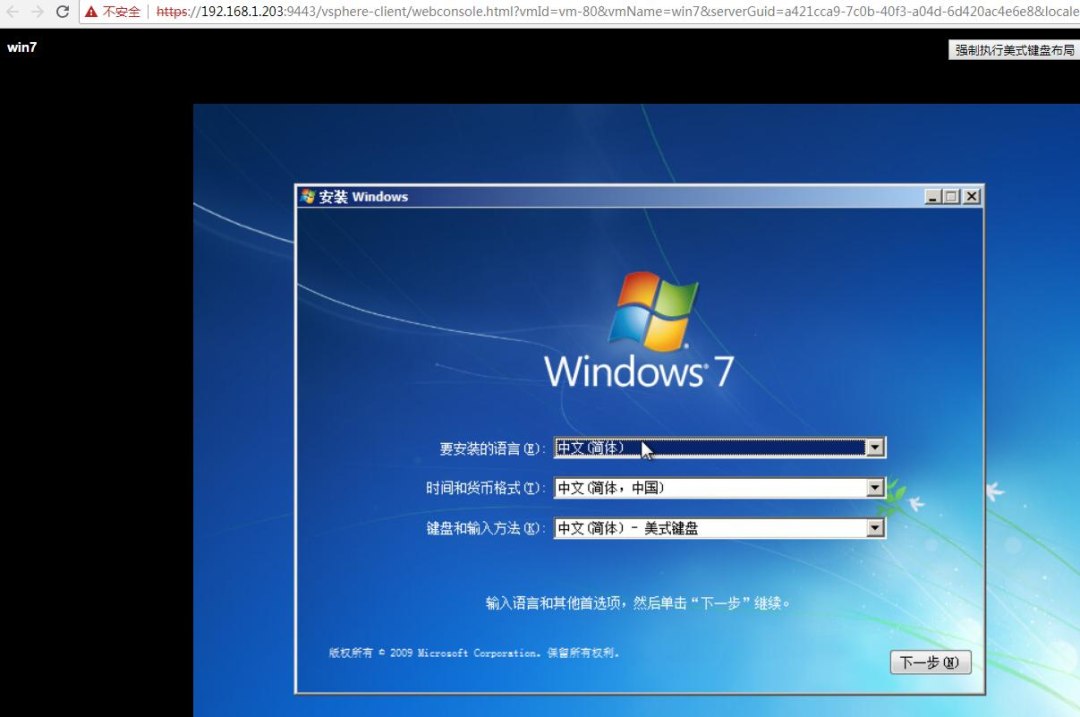1080x717 pixels.
Task: Minimize the 安装 Windows dialog
Action: pyautogui.click(x=933, y=197)
